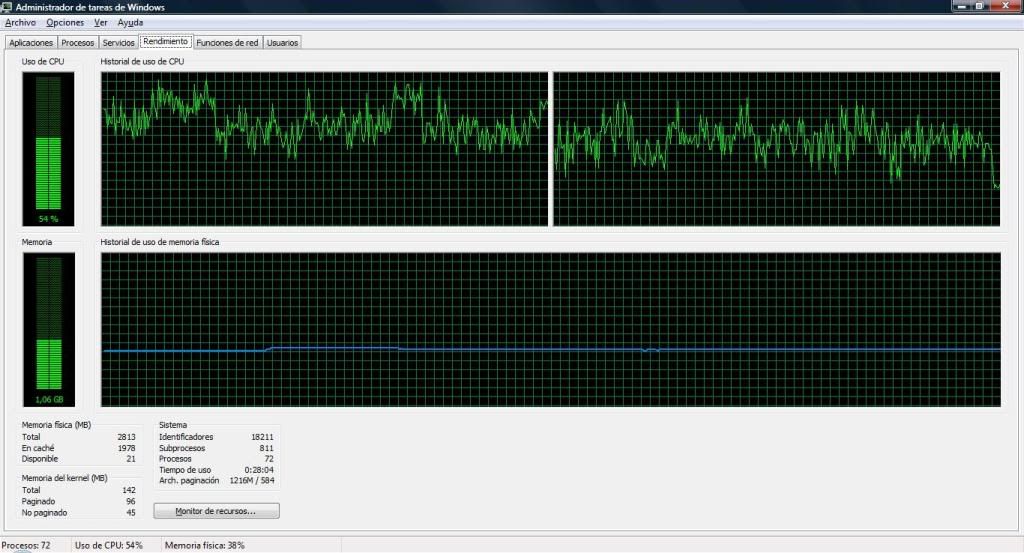Maximize the Task Manager window

(x=980, y=7)
